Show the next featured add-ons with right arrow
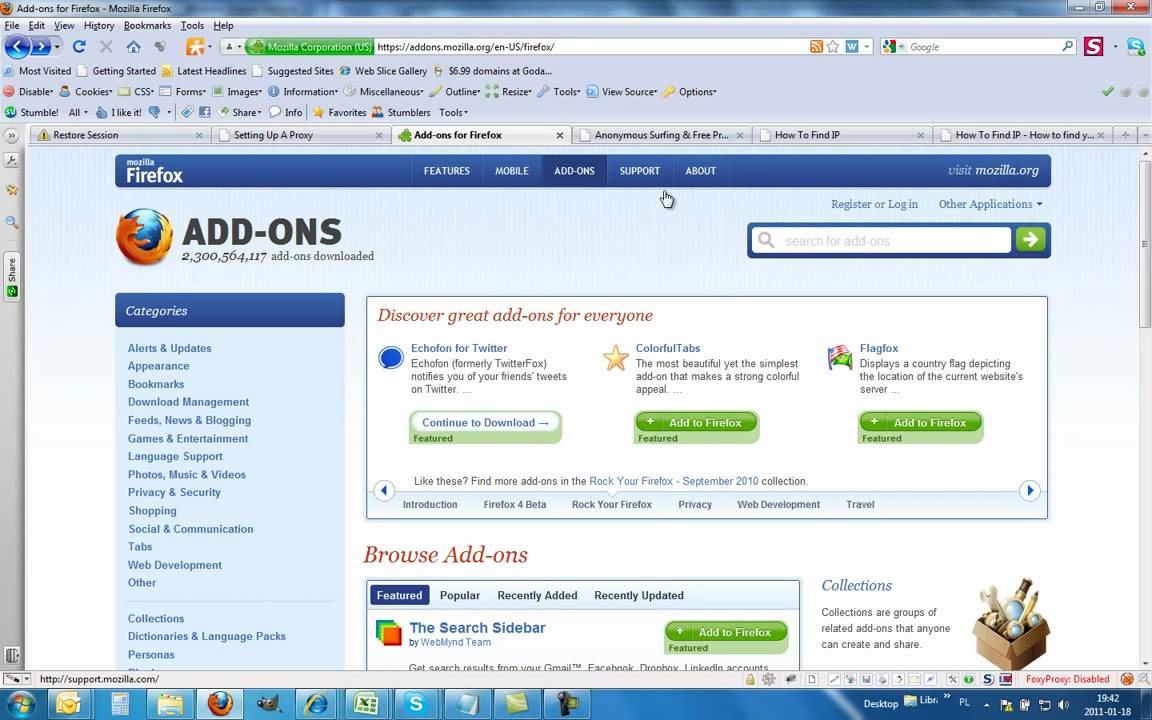This screenshot has width=1152, height=720. click(x=1029, y=490)
